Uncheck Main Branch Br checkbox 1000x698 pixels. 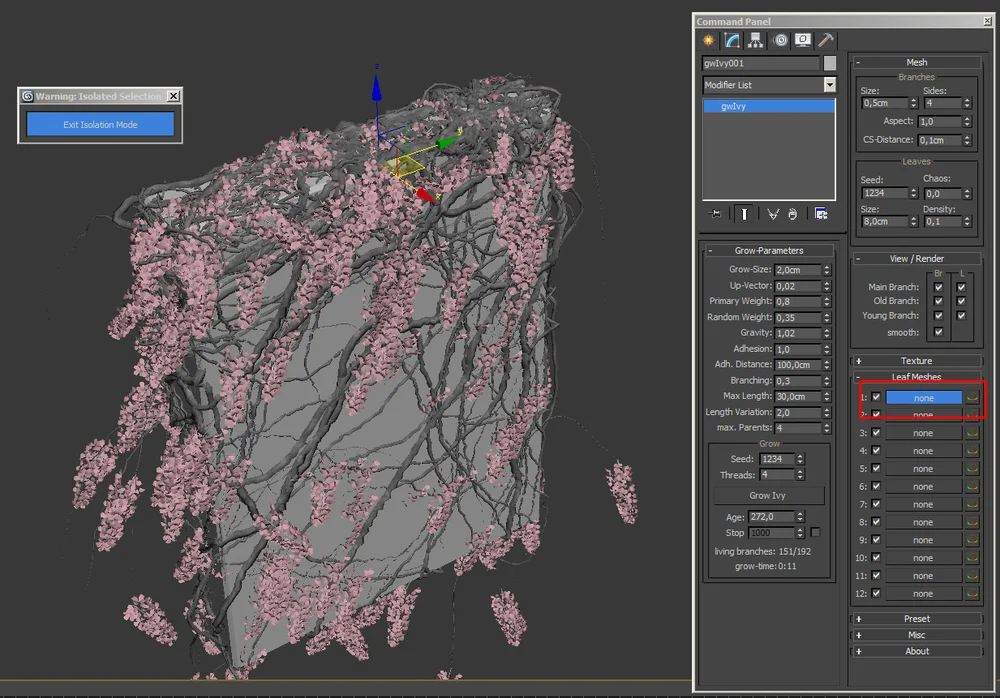coord(938,287)
